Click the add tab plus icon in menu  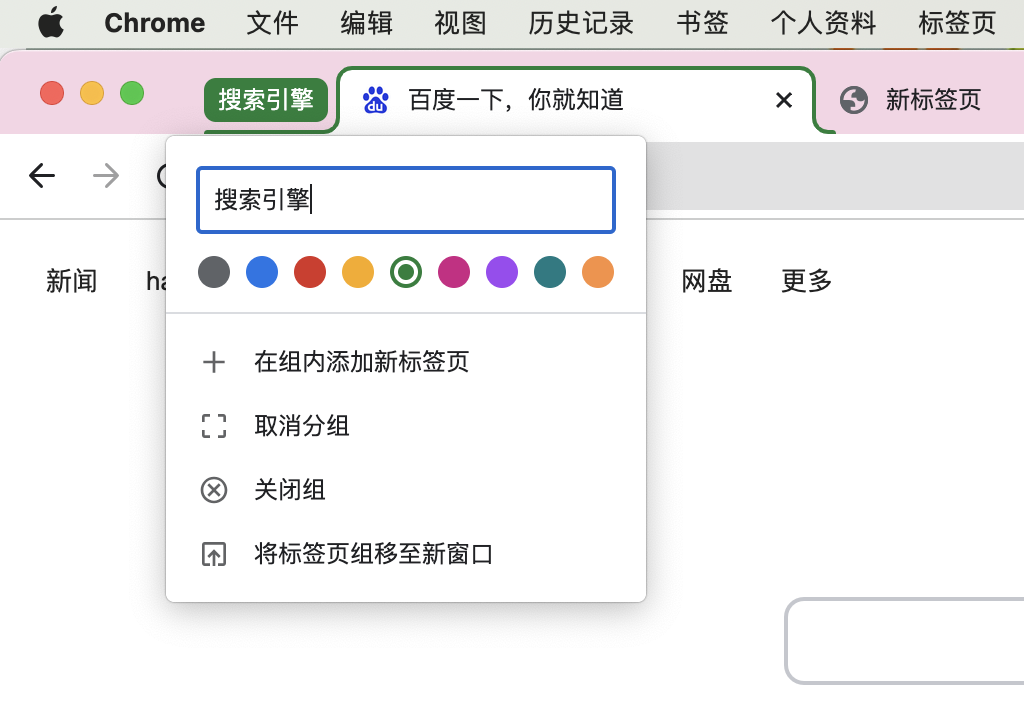(x=214, y=362)
